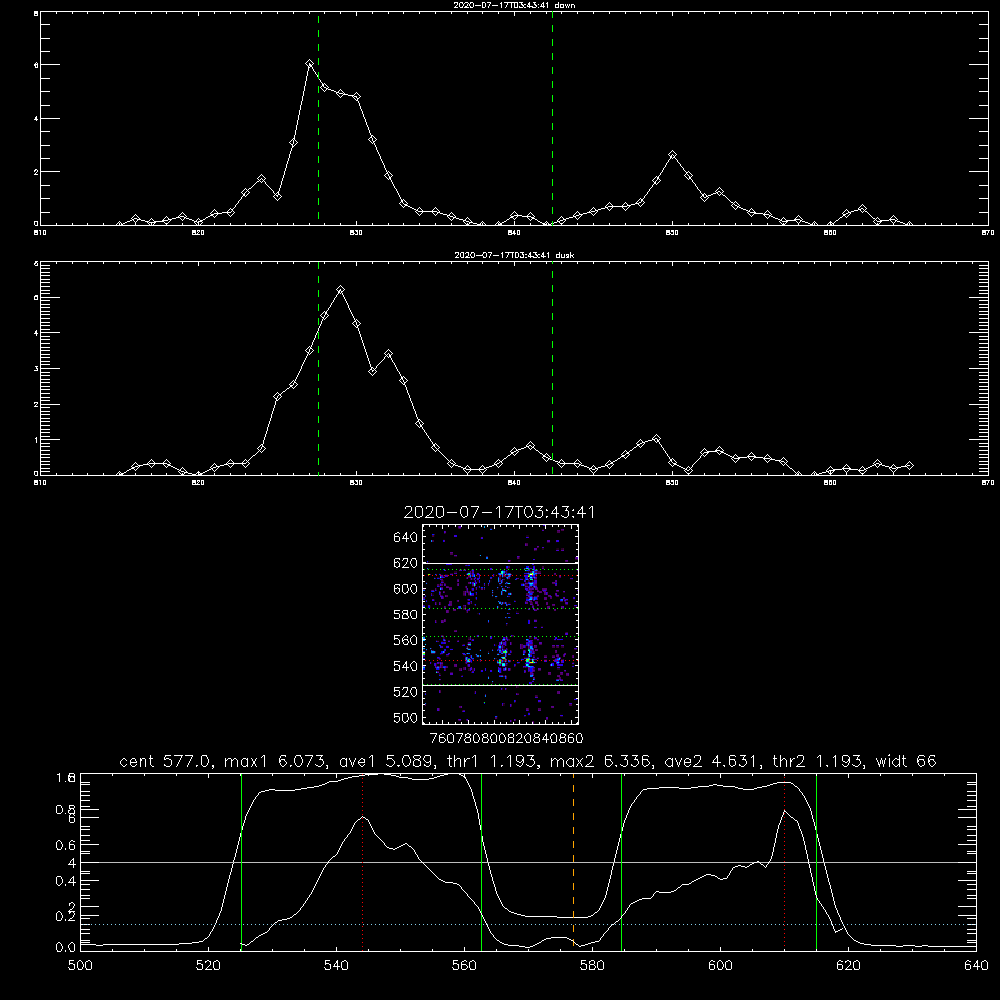Click the cyan dotted threshold line in the bottom plot
This screenshot has height=1000, width=1000.
click(x=528, y=924)
